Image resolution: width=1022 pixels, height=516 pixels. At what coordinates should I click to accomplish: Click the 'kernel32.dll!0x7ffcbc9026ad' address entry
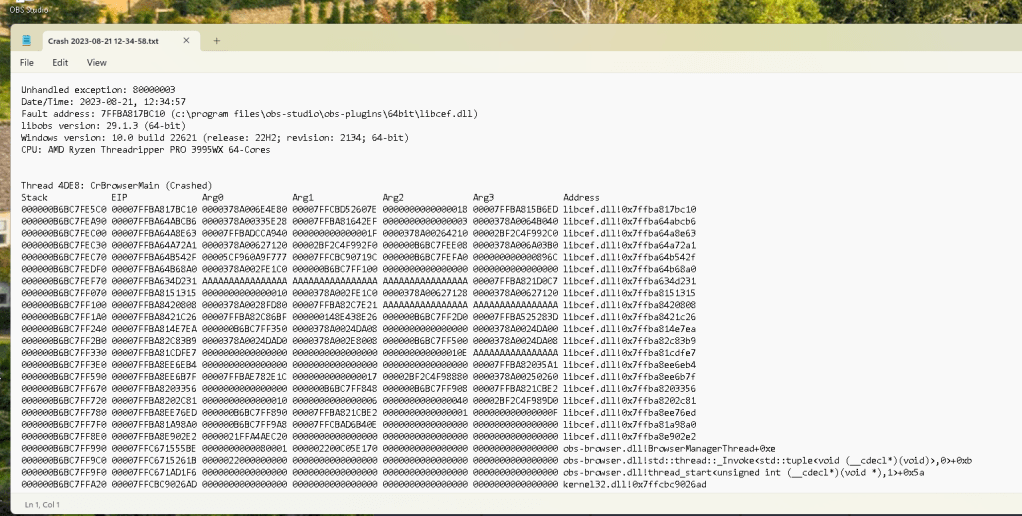(x=635, y=485)
